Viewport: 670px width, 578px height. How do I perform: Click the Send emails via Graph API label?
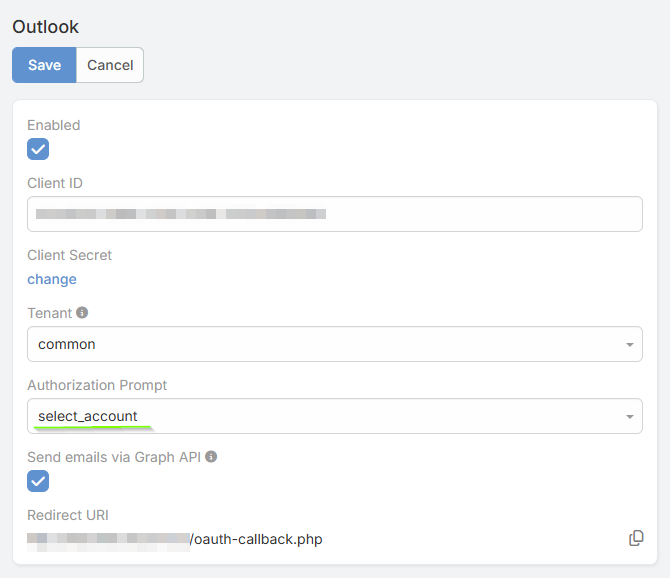point(114,457)
